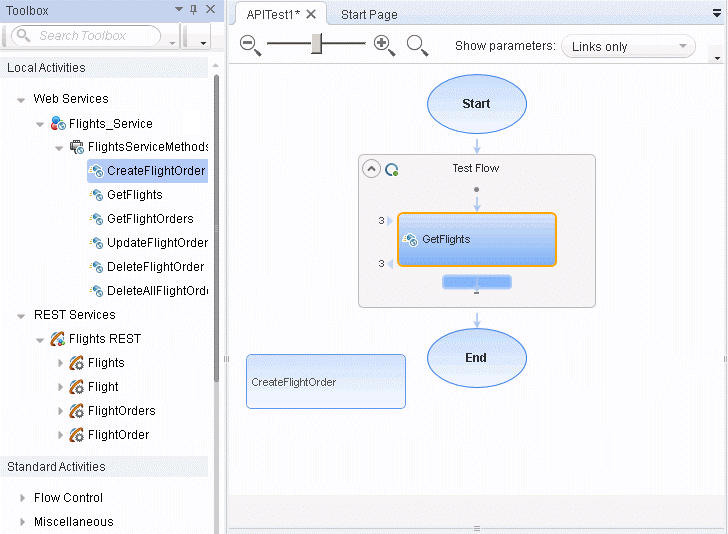
Task: Select UpdateFlightOrder in the toolbox tree
Action: (156, 243)
